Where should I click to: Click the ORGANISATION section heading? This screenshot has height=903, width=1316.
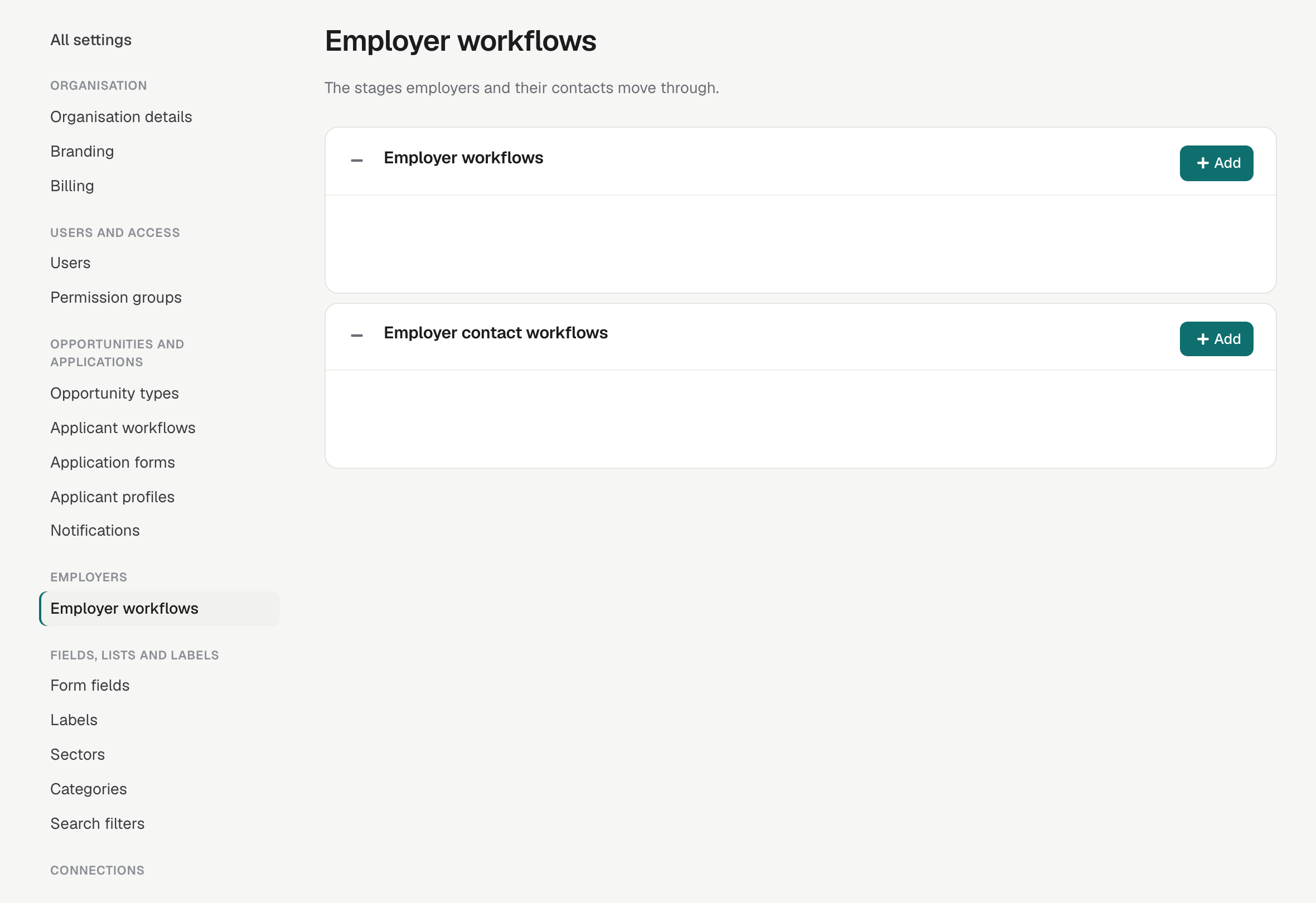coord(99,85)
